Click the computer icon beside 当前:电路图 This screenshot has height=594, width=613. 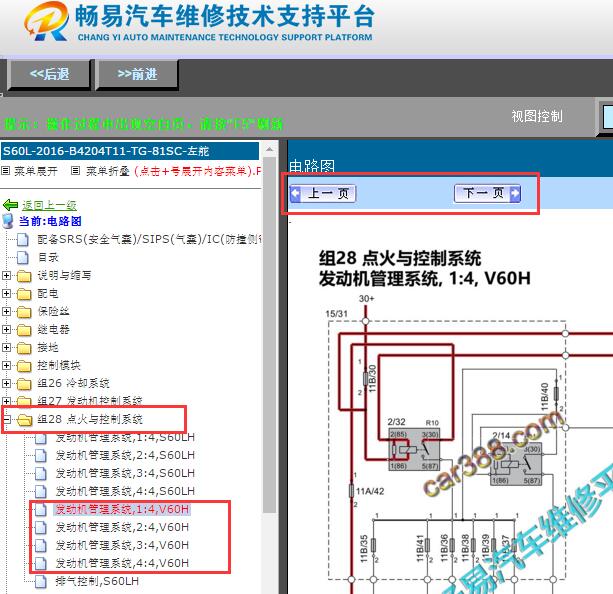tap(8, 221)
